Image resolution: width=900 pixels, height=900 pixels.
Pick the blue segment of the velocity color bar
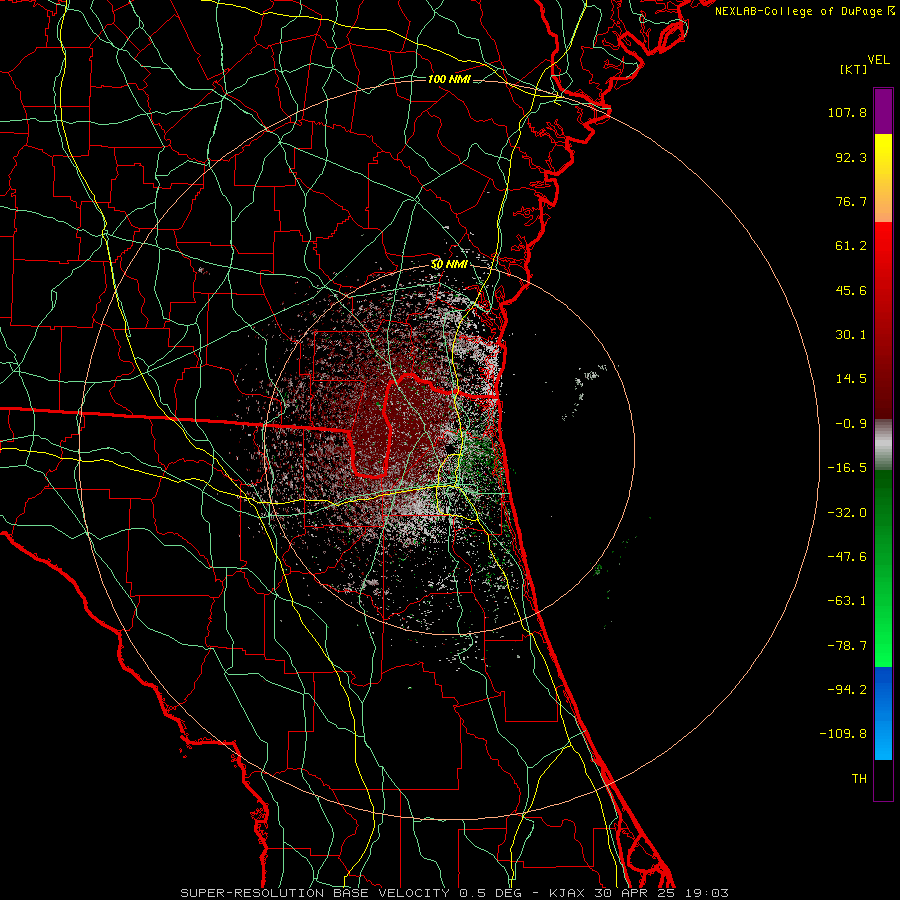[883, 713]
